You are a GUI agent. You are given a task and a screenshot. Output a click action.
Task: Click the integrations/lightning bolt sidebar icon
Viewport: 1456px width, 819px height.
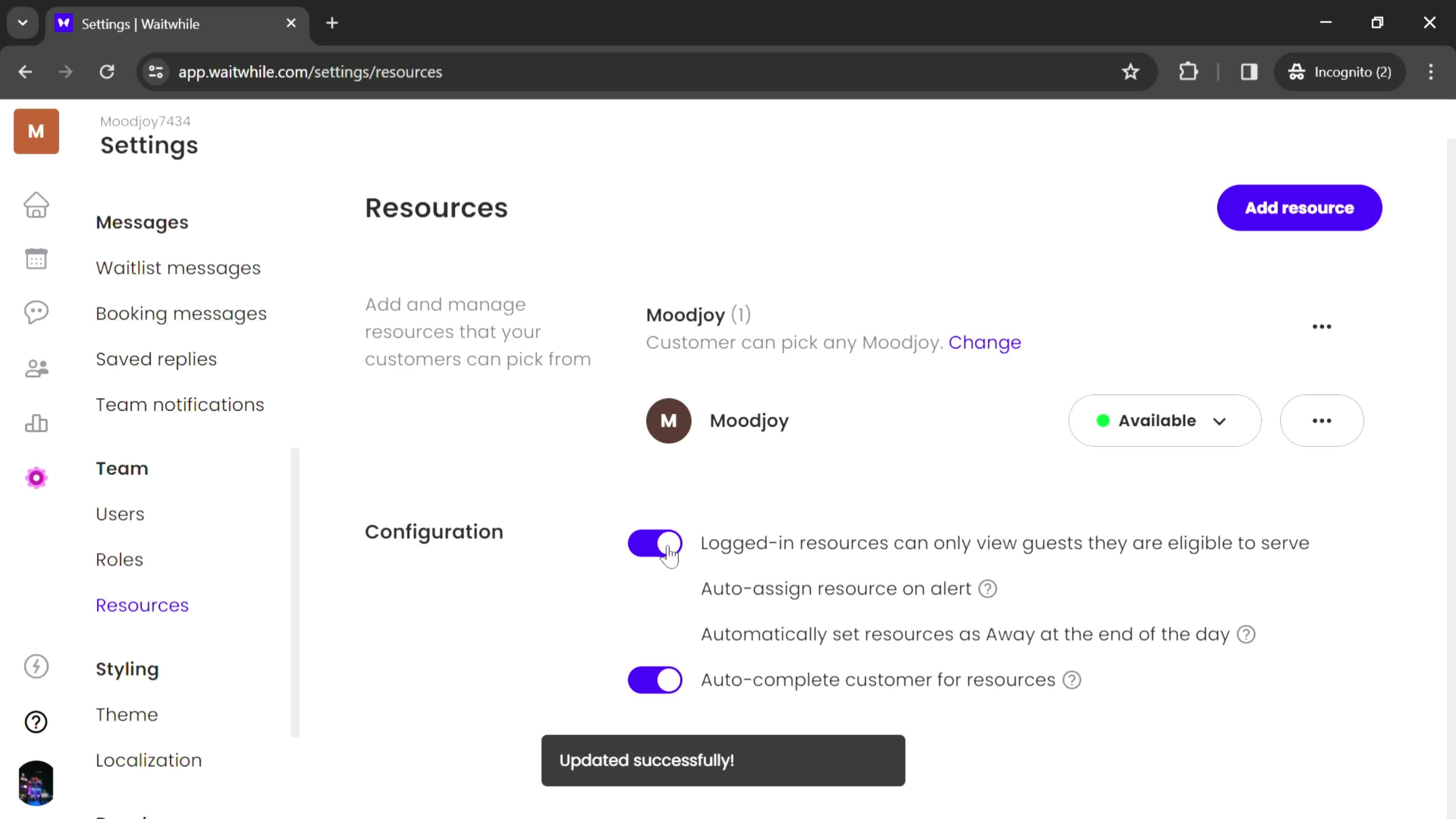pos(36,668)
